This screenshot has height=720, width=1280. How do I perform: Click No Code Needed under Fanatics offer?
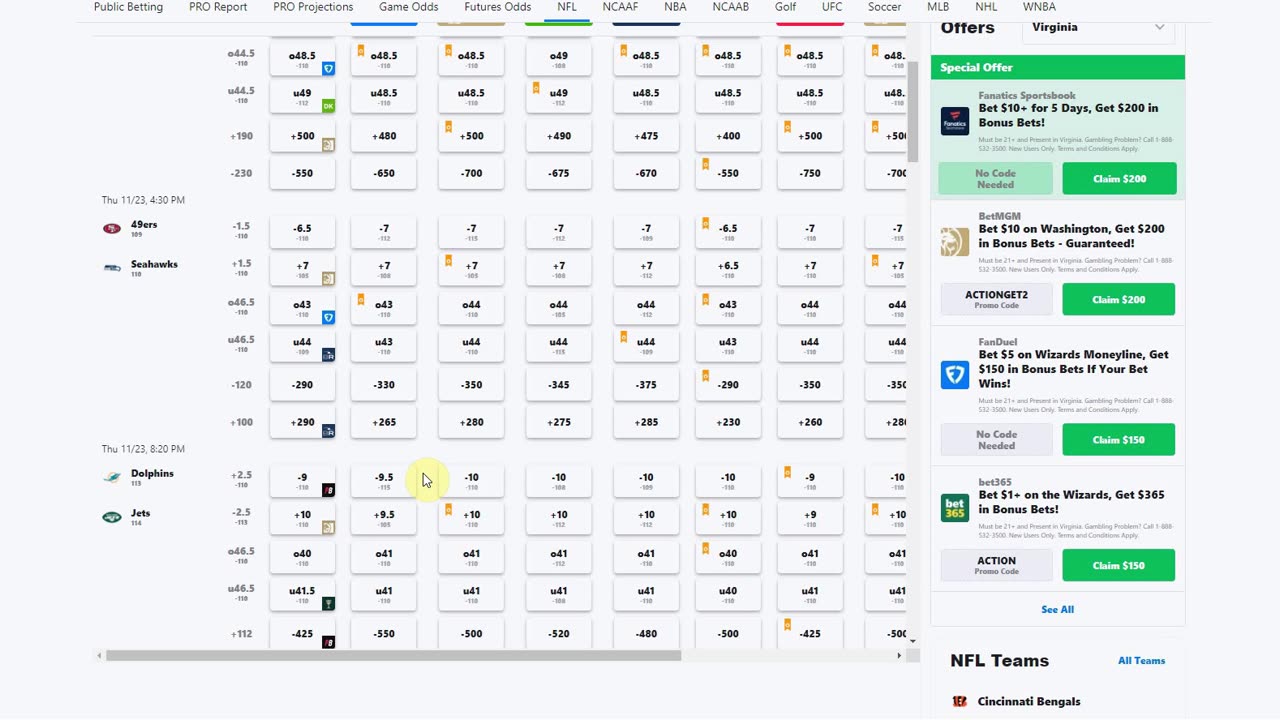click(996, 179)
